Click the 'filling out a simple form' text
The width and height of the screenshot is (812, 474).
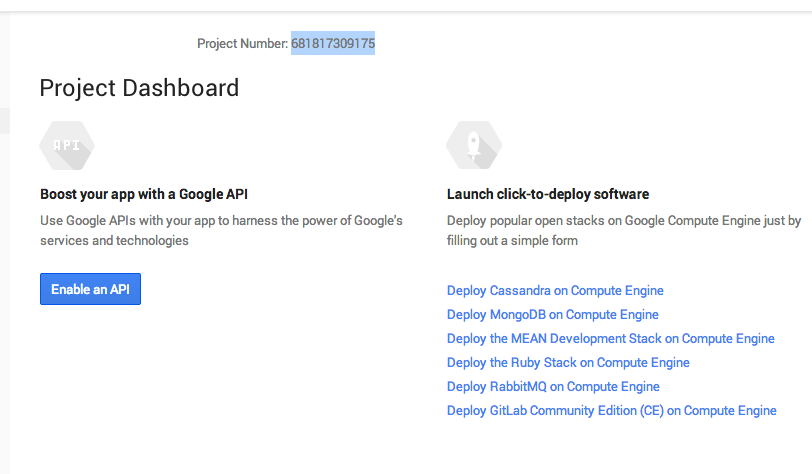512,241
